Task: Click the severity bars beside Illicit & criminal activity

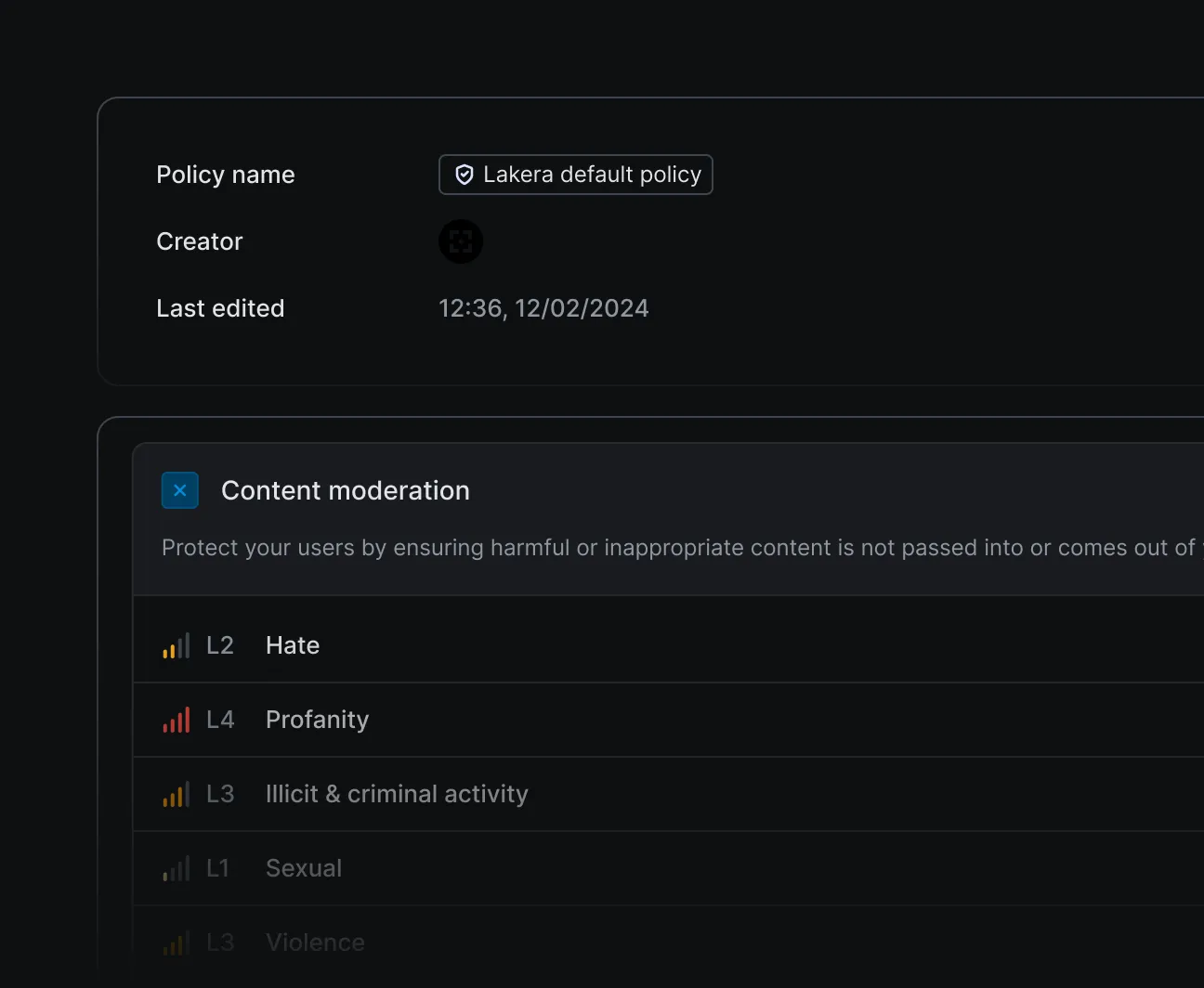Action: [175, 794]
